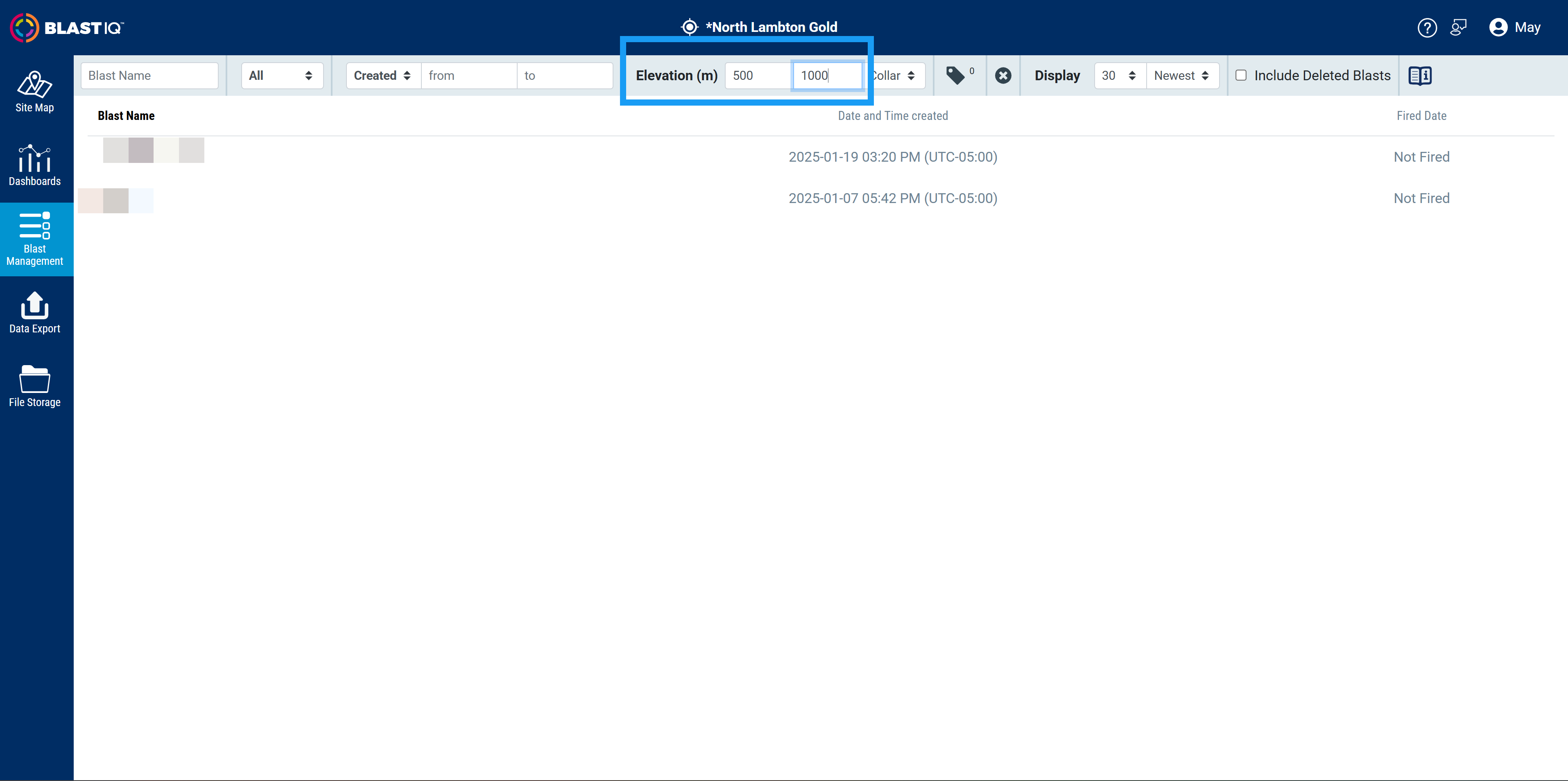Open the File Storage section
Image resolution: width=1568 pixels, height=781 pixels.
(35, 387)
